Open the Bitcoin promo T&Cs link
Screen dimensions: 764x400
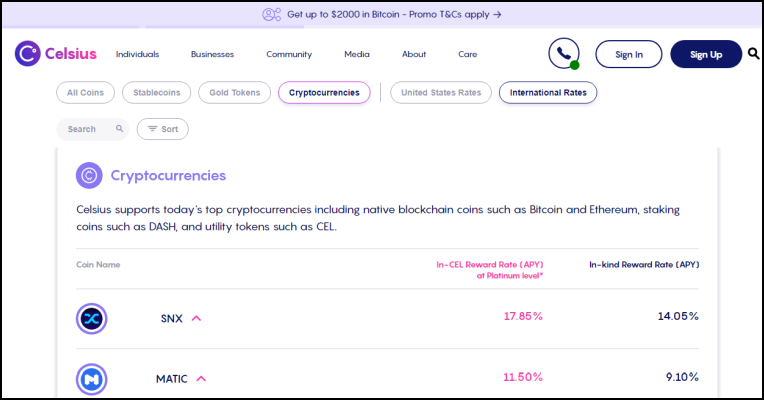394,15
